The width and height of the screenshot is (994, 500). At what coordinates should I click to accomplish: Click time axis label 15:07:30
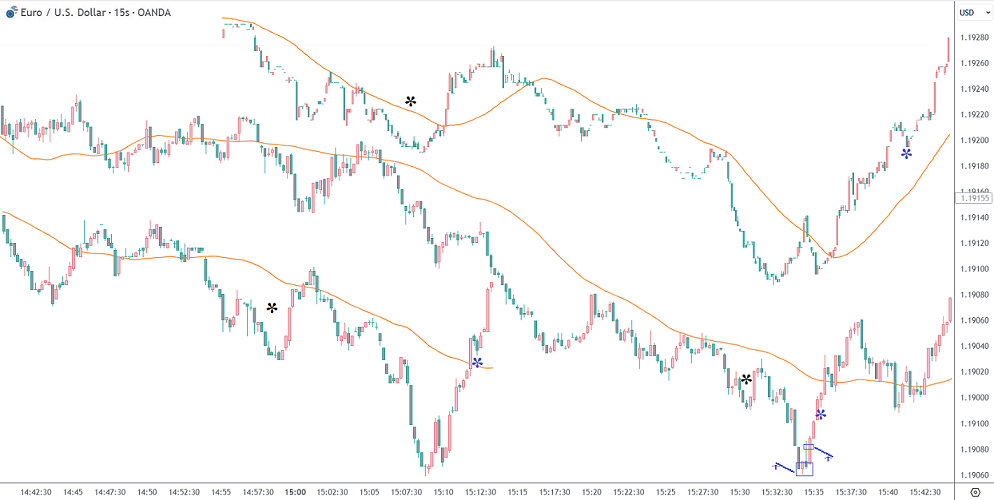pyautogui.click(x=407, y=492)
